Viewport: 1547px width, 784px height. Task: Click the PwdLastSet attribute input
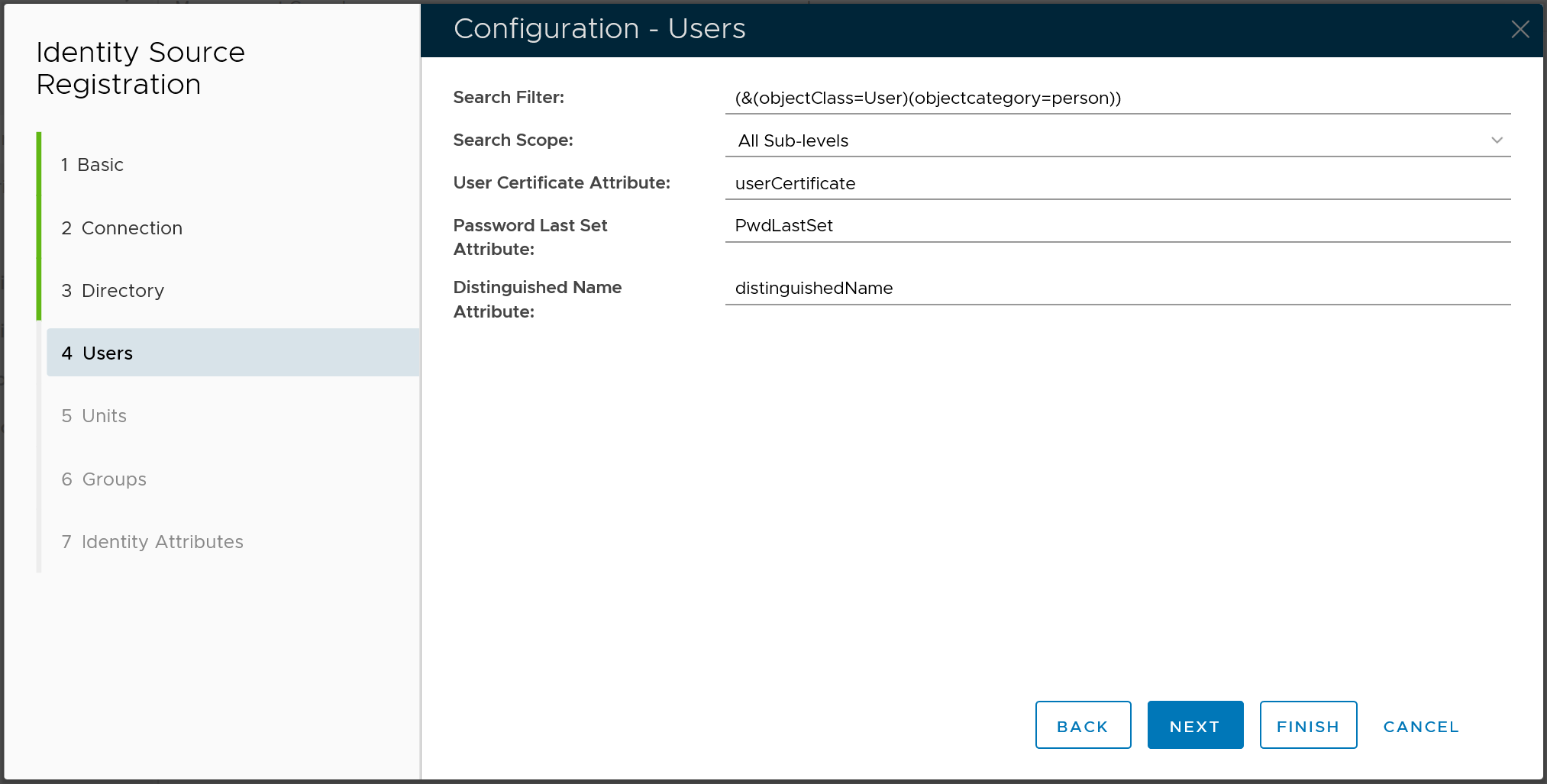click(x=1116, y=226)
